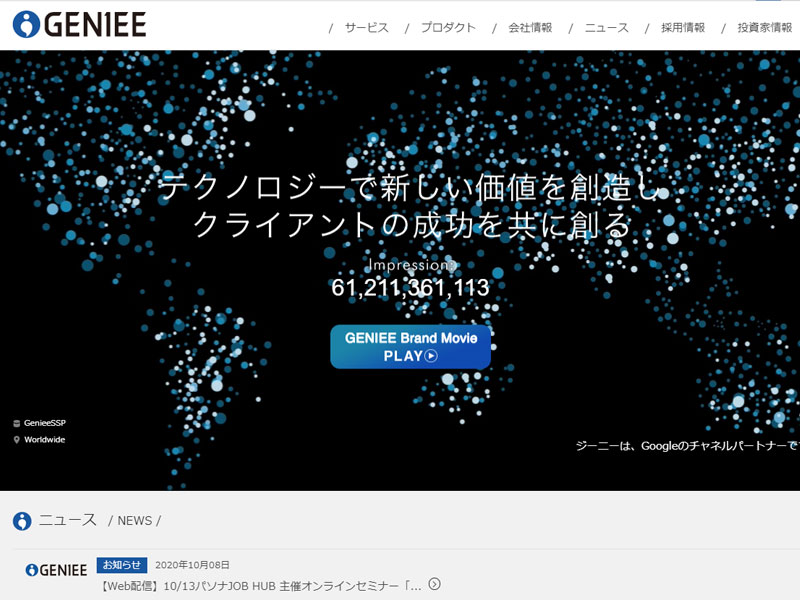Screen dimensions: 800x600
Task: Click the impressions counter number
Action: (x=410, y=289)
